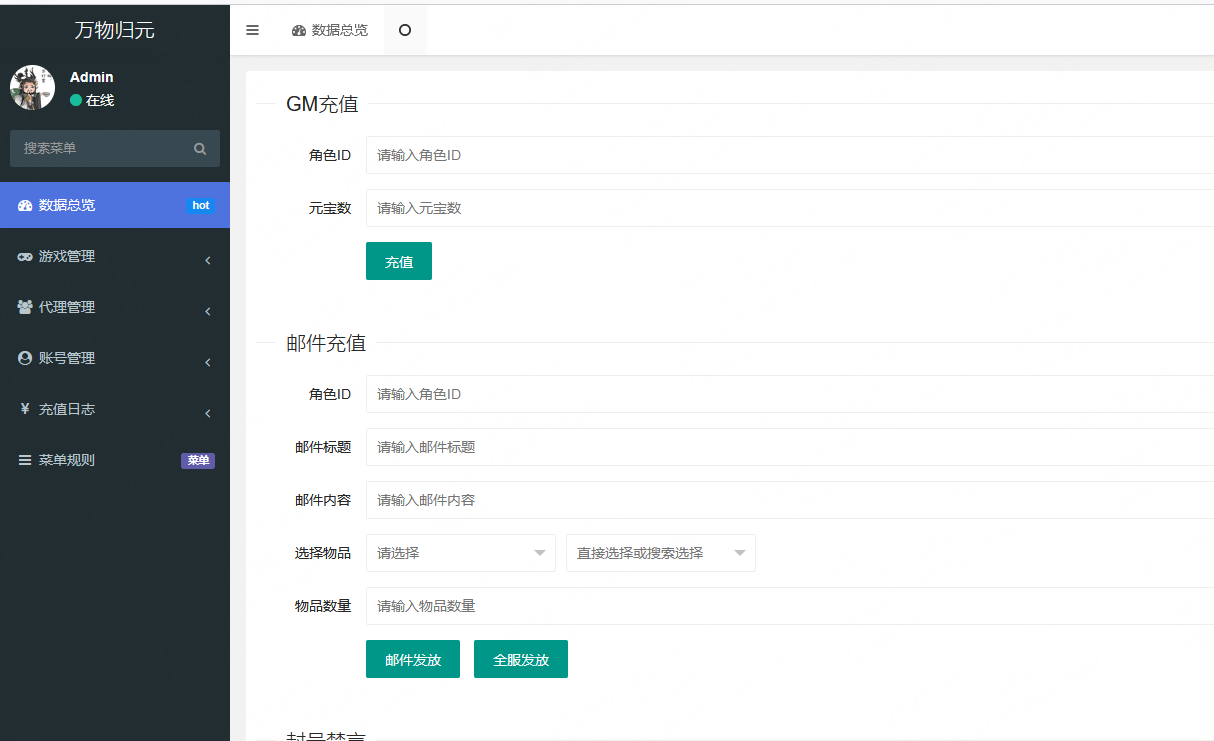Screen dimensions: 1214x741
Task: Switch to the 数据总览 tab in the top bar
Action: [x=330, y=30]
